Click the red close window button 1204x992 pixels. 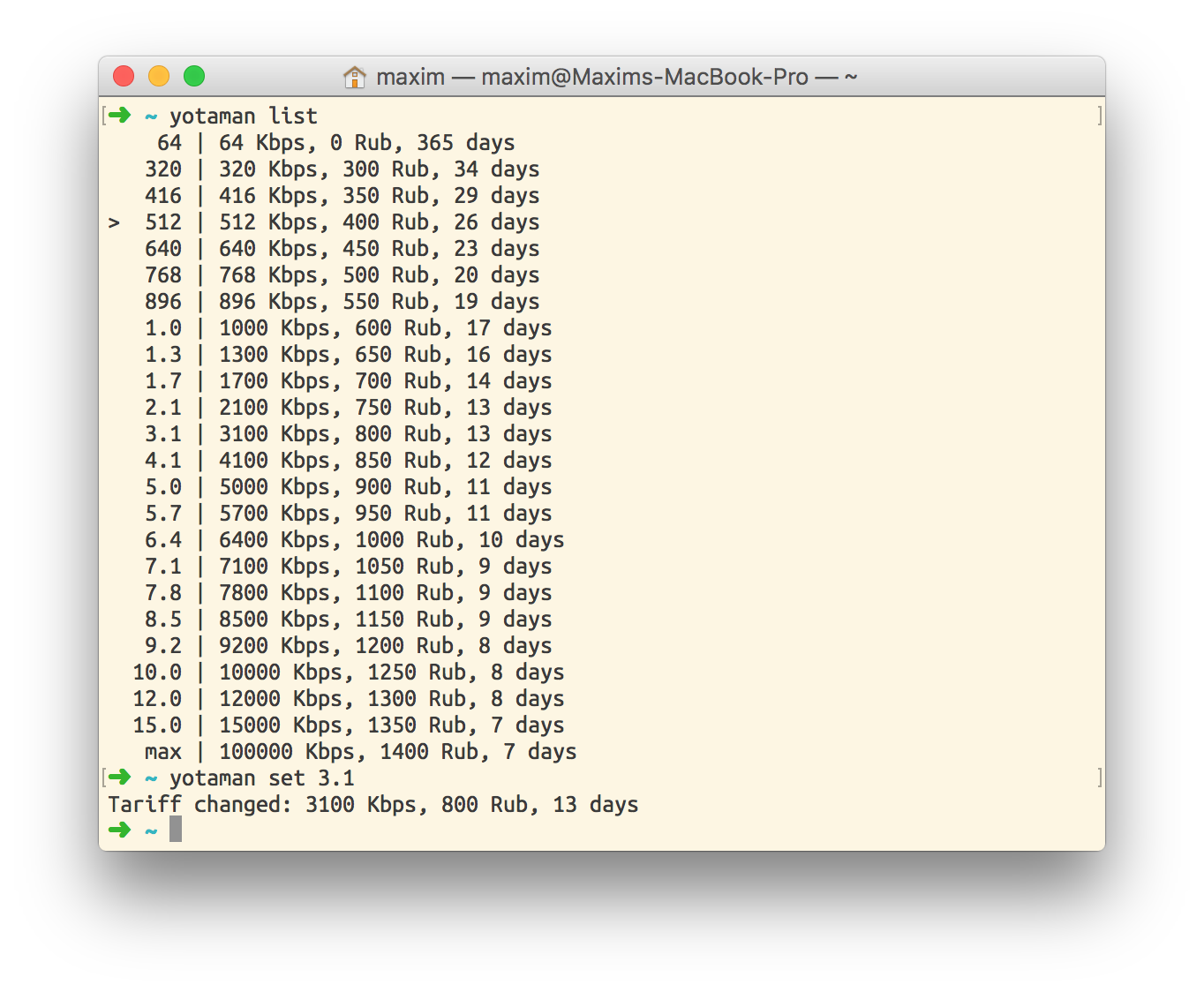(x=124, y=77)
